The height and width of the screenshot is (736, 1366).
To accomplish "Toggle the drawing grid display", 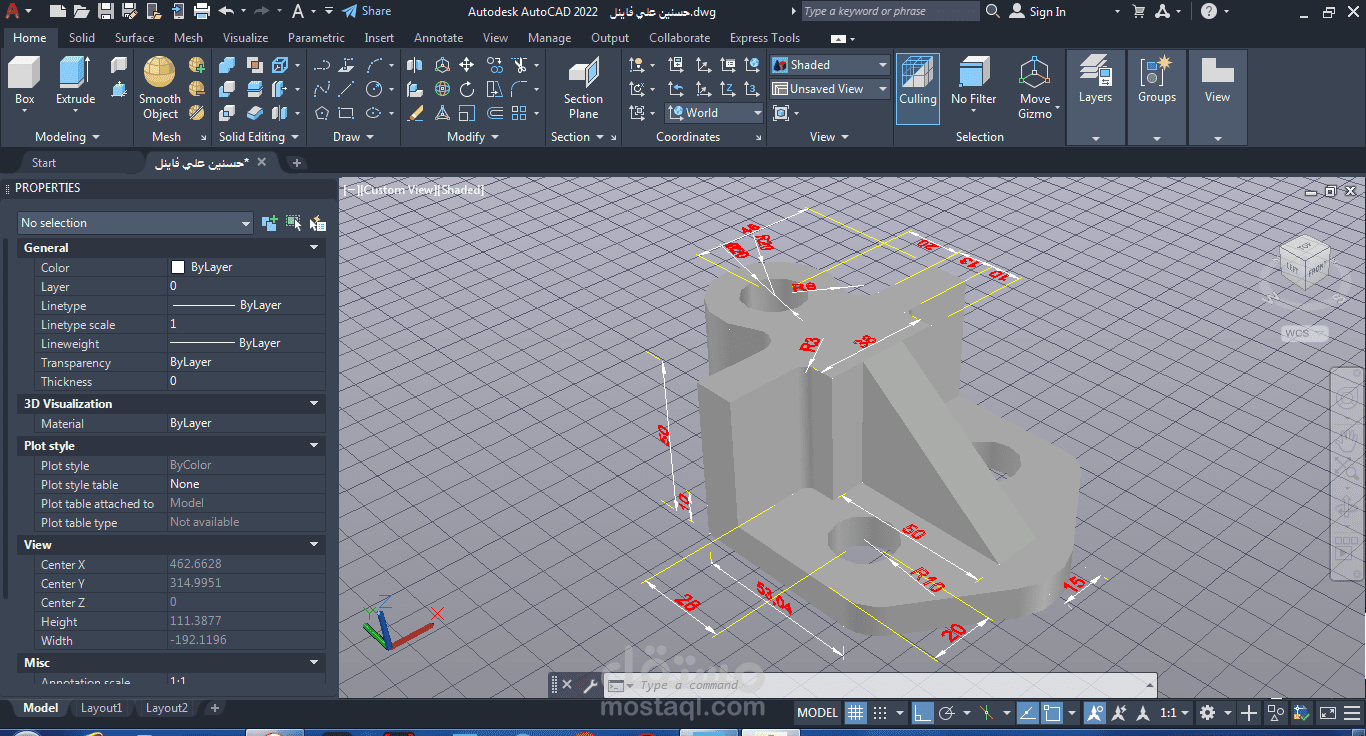I will [855, 713].
